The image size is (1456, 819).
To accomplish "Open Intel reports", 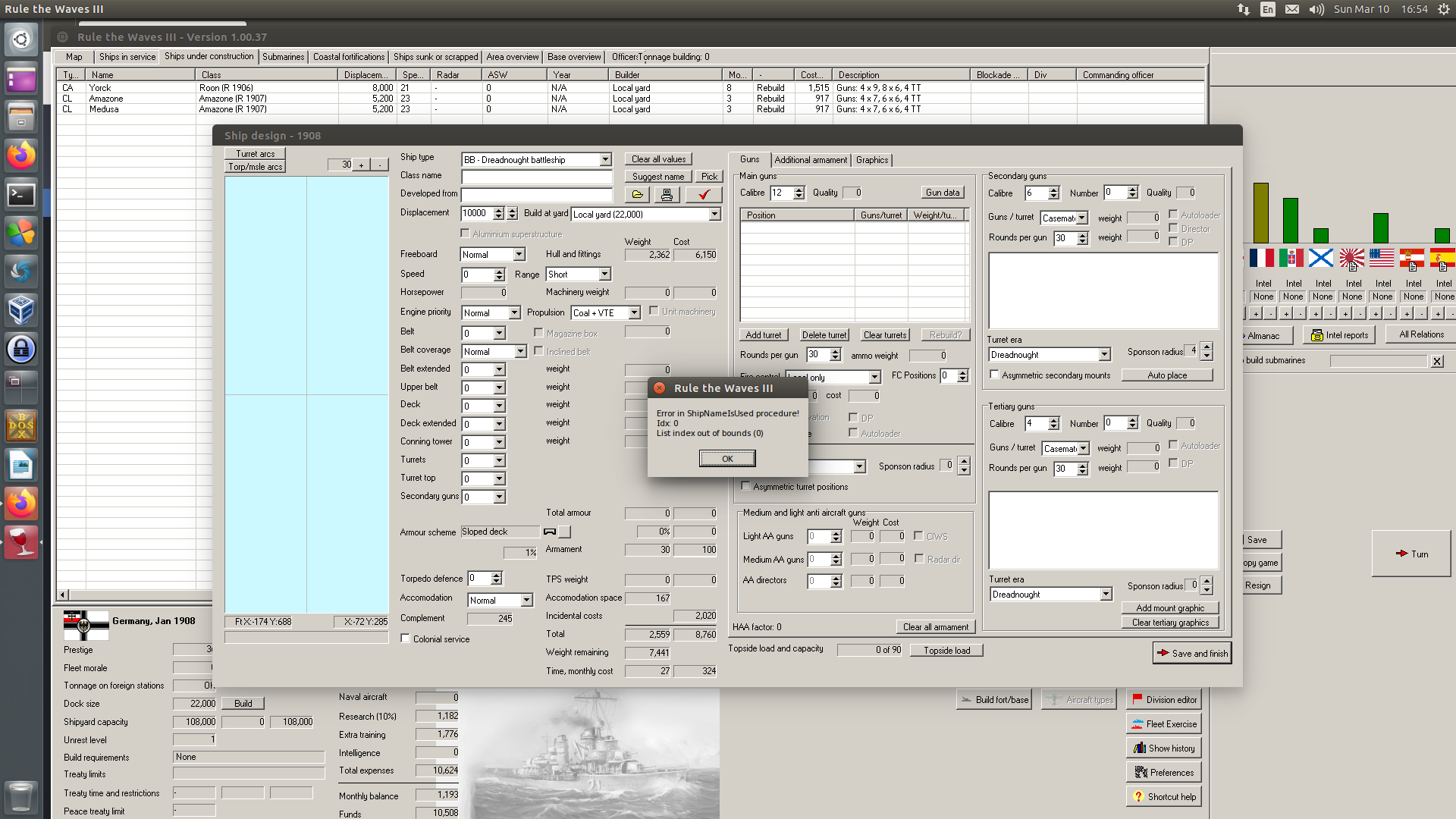I will click(1339, 334).
